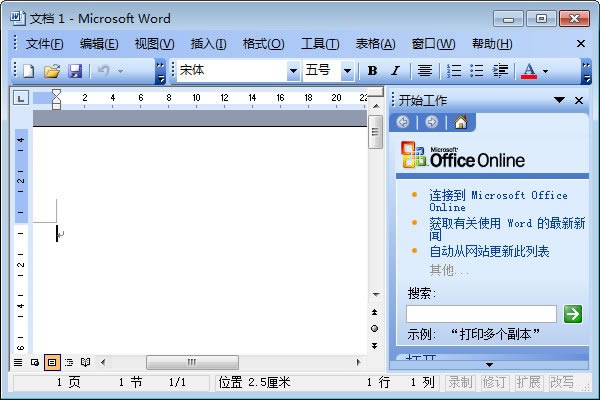Switch to outline view

(x=69, y=362)
